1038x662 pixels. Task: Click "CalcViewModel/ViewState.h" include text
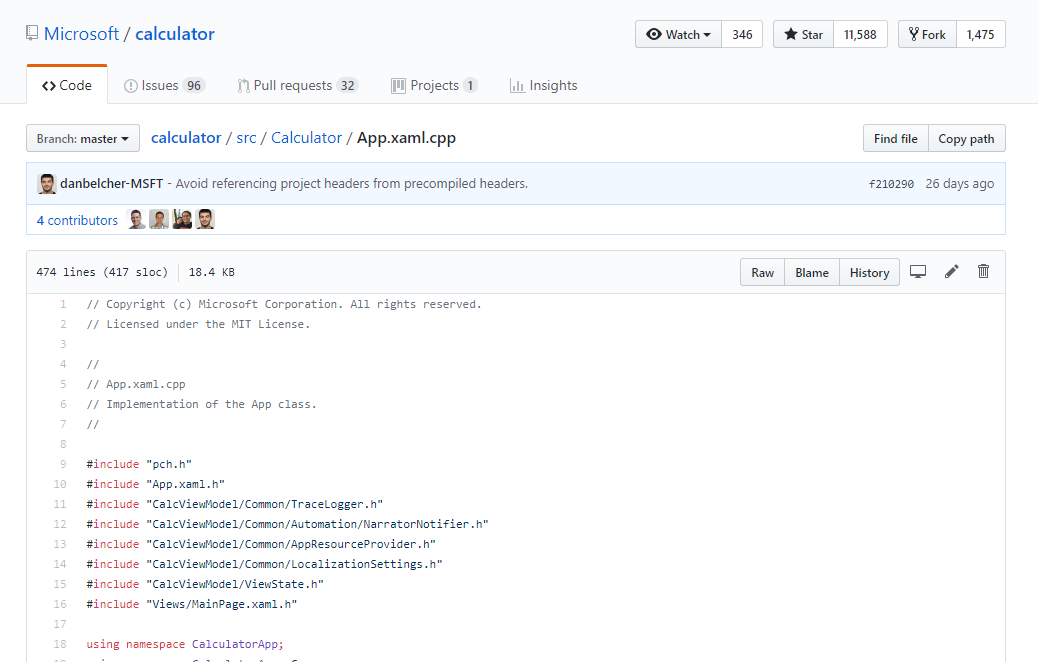(234, 584)
